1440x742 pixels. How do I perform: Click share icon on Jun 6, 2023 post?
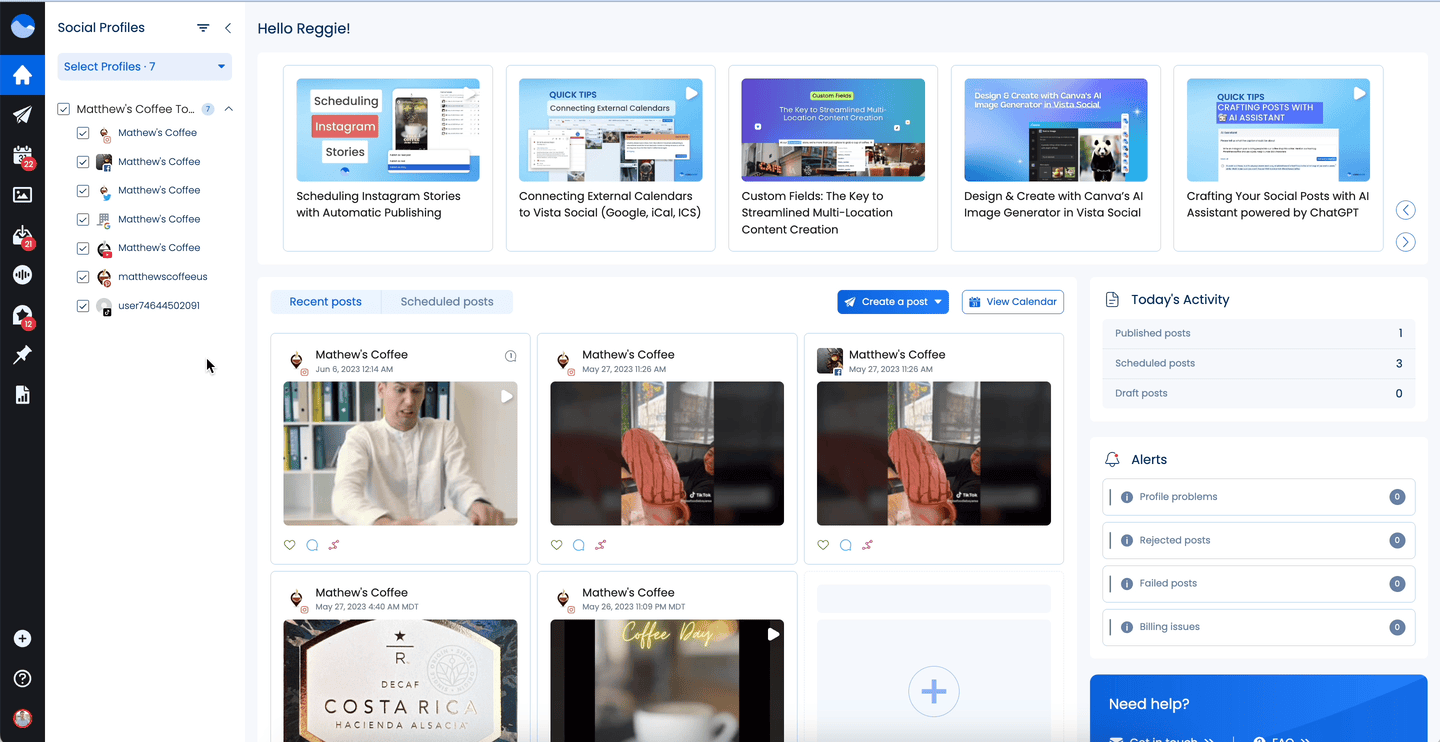click(x=334, y=545)
